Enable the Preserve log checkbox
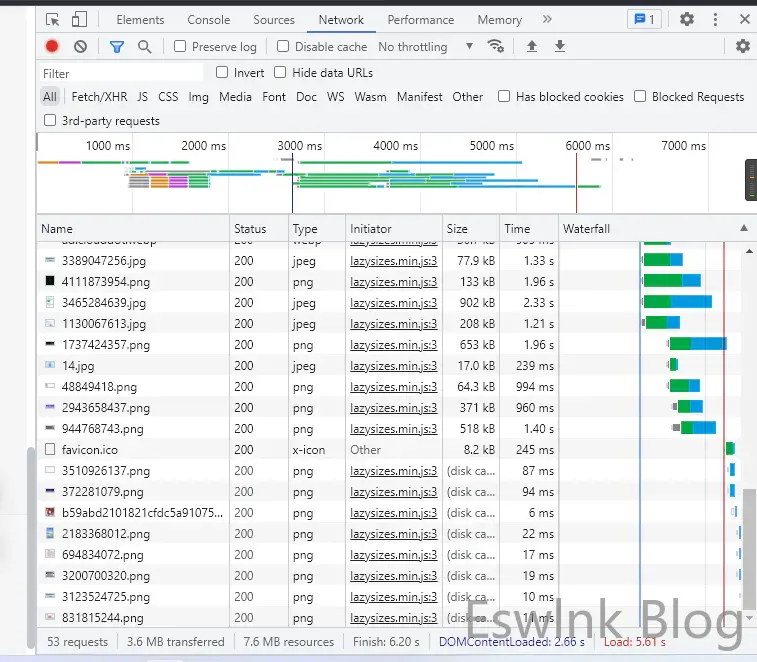 point(180,46)
